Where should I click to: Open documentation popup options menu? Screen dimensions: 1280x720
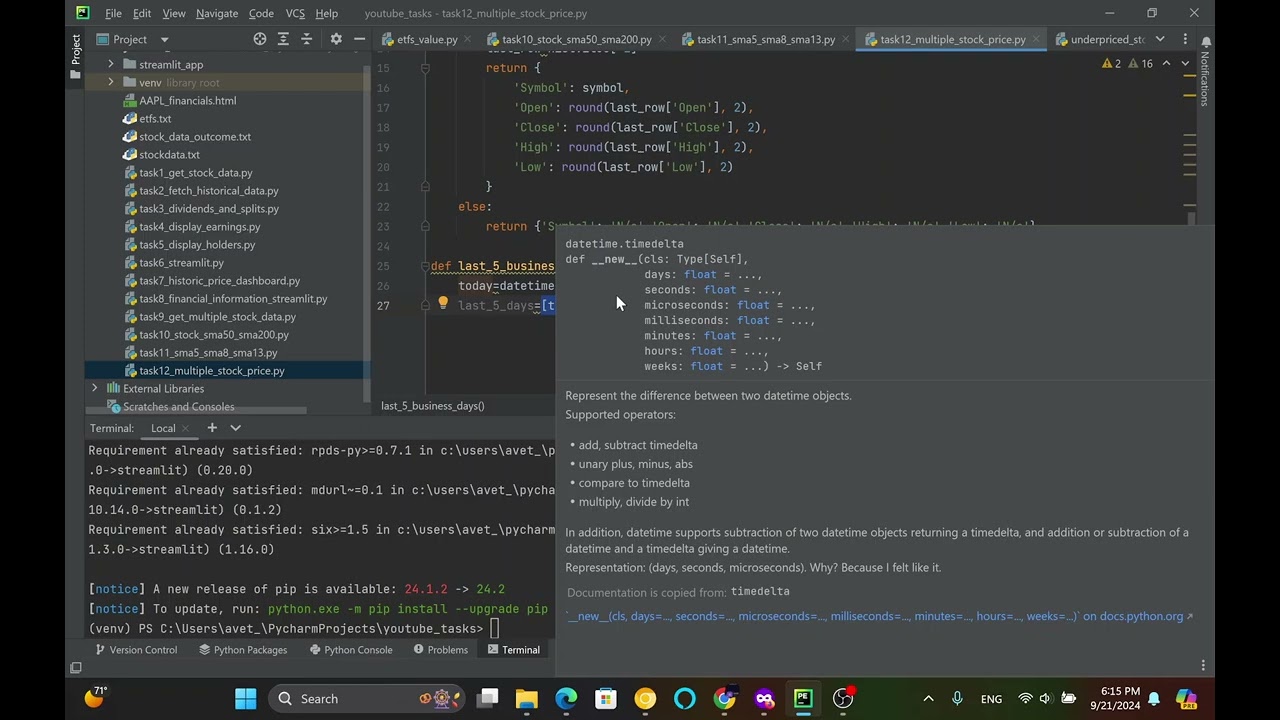pos(1203,665)
